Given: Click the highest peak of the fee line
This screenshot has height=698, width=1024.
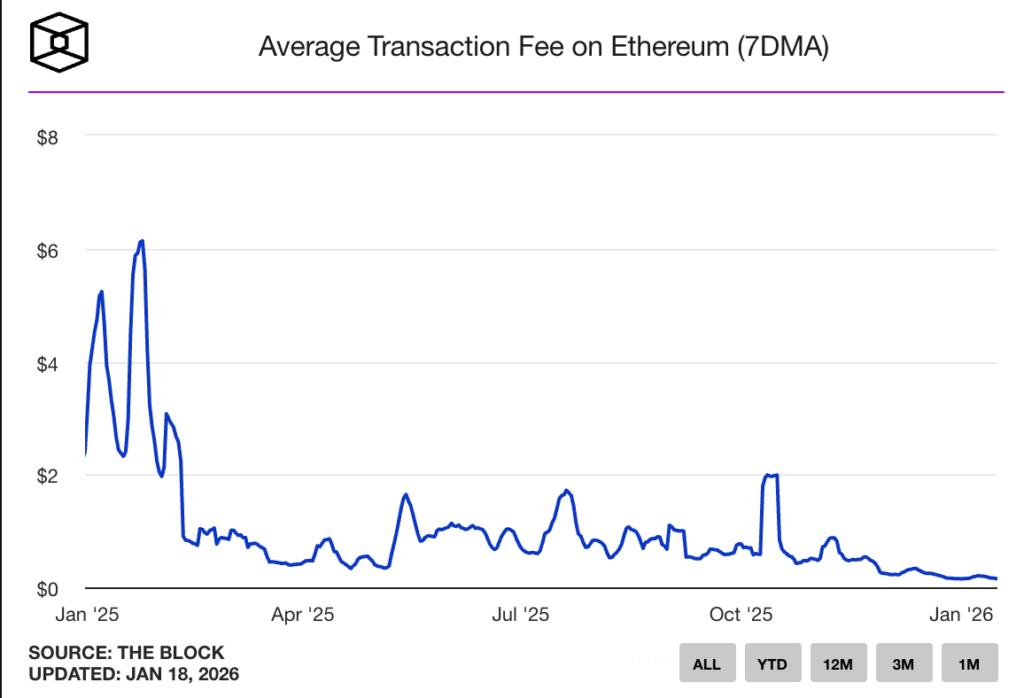Looking at the screenshot, I should pos(142,241).
